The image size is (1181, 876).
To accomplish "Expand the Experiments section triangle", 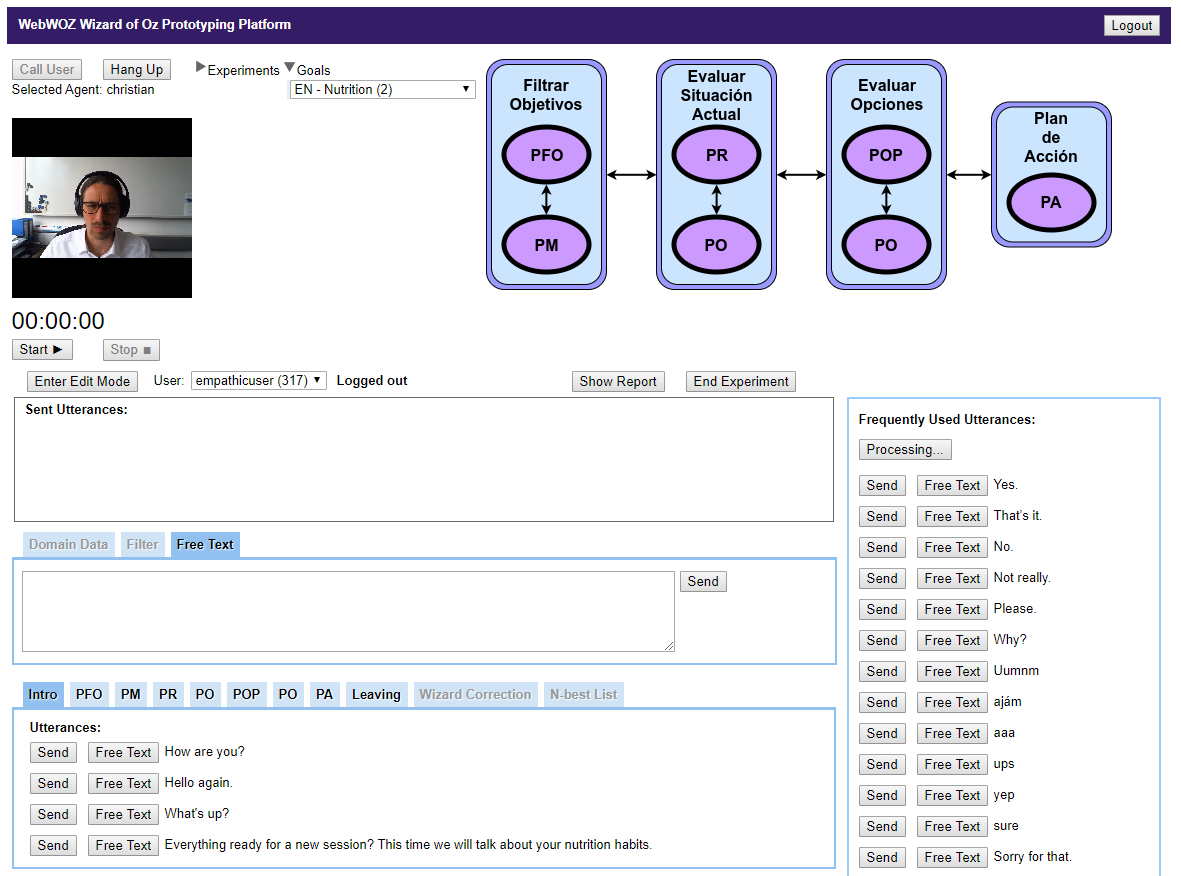I will [200, 67].
